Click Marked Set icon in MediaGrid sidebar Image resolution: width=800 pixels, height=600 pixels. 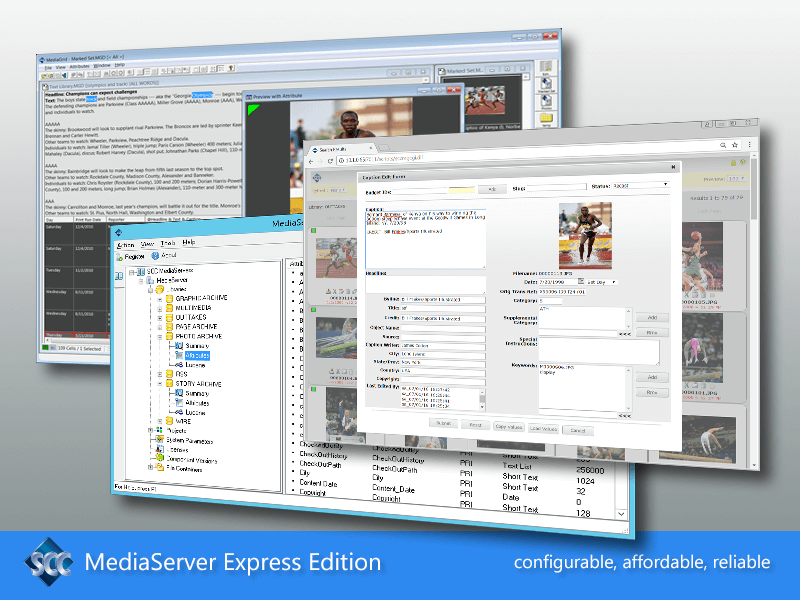click(x=546, y=85)
